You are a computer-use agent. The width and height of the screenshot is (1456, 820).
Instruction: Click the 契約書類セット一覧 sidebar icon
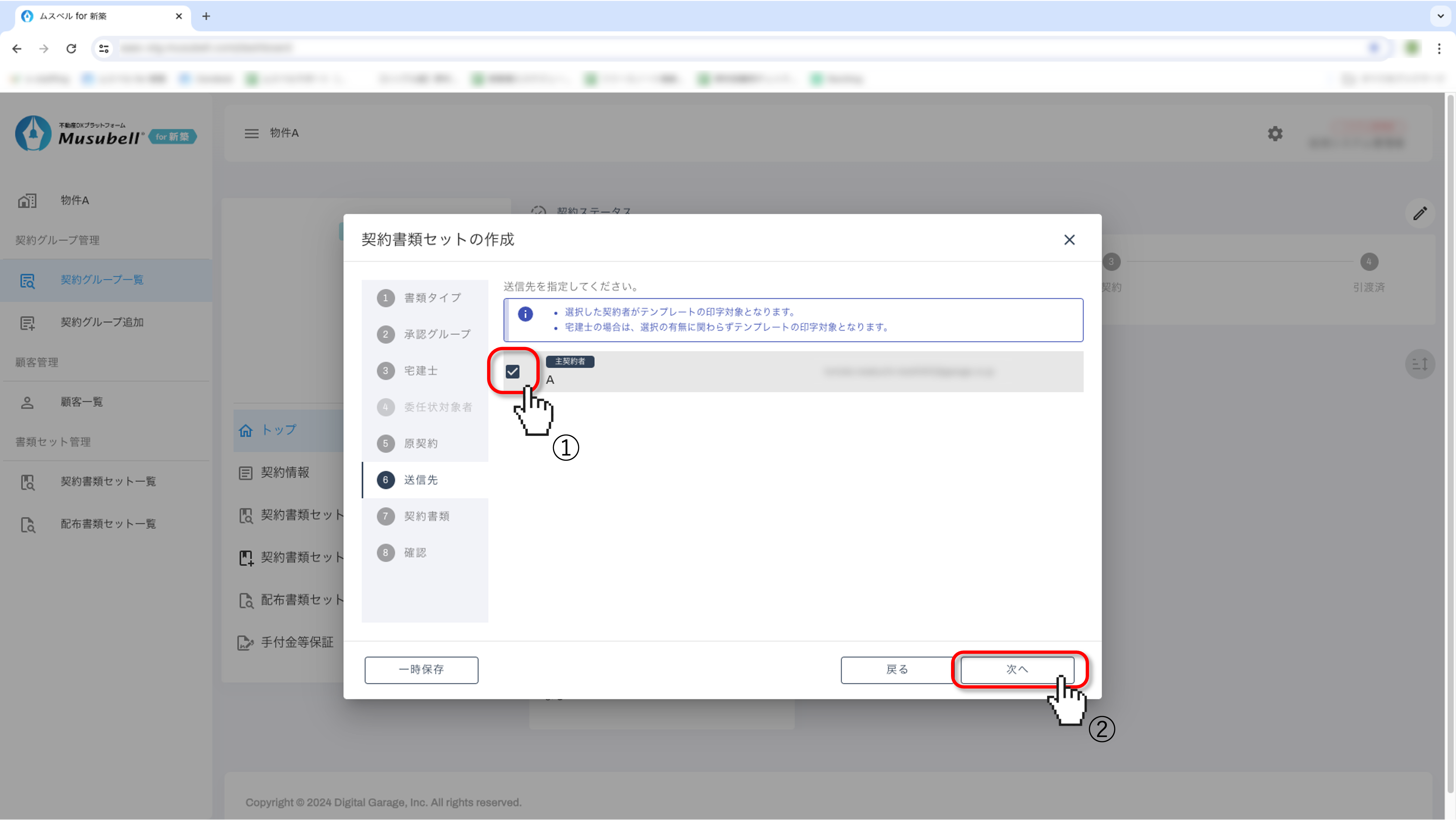[x=27, y=482]
